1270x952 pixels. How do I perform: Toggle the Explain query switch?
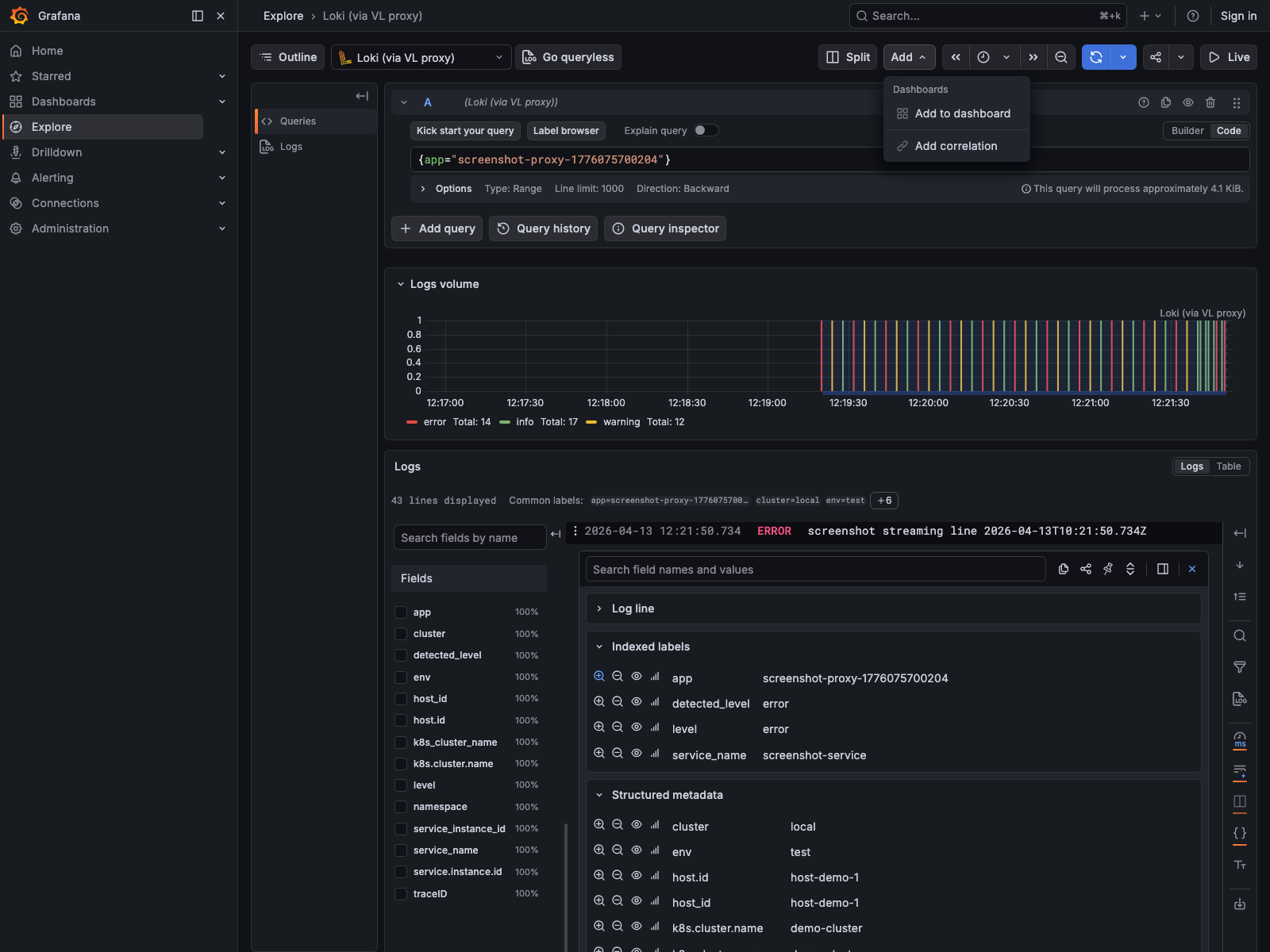tap(706, 131)
